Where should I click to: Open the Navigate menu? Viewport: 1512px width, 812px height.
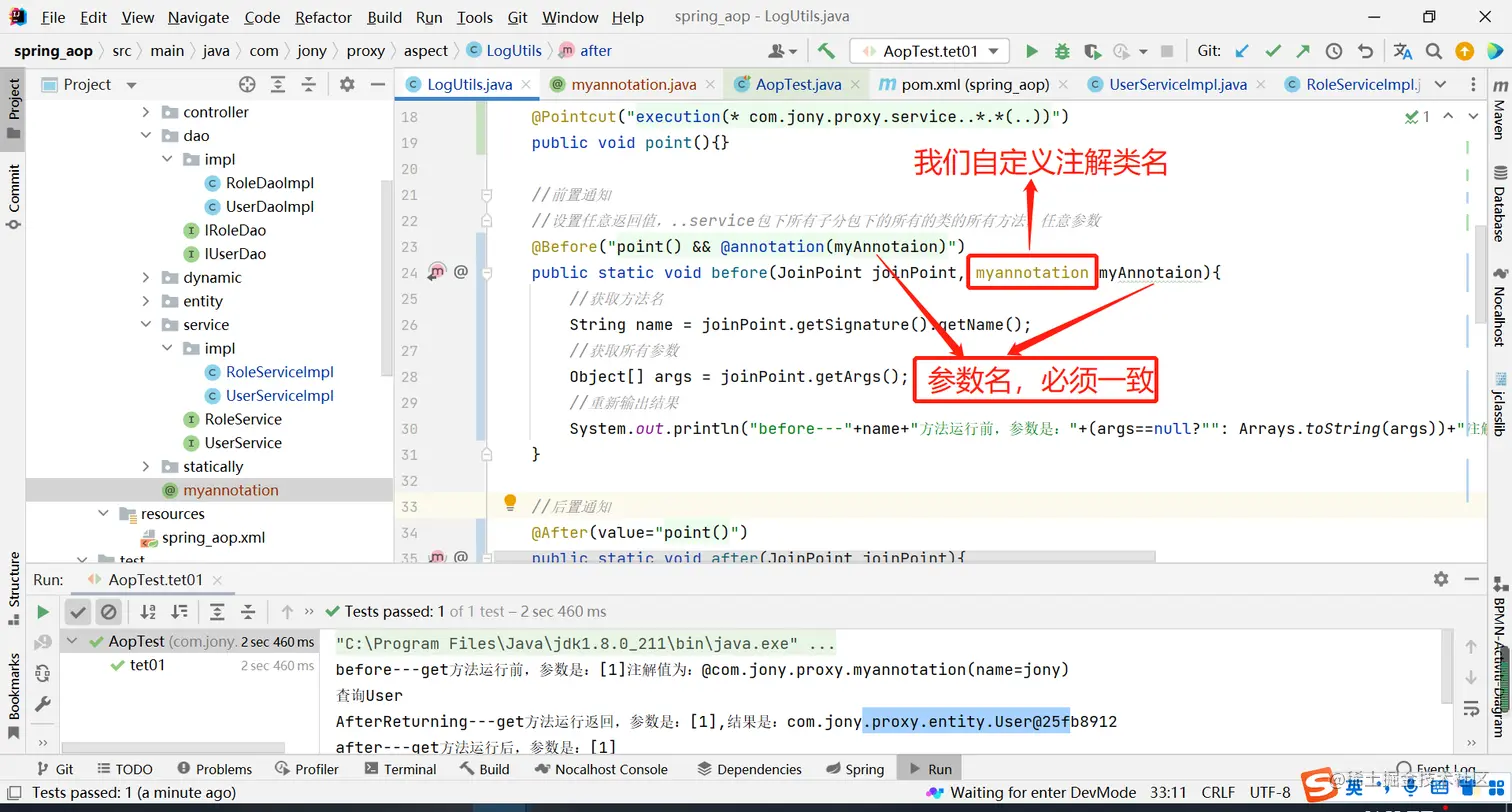point(198,17)
